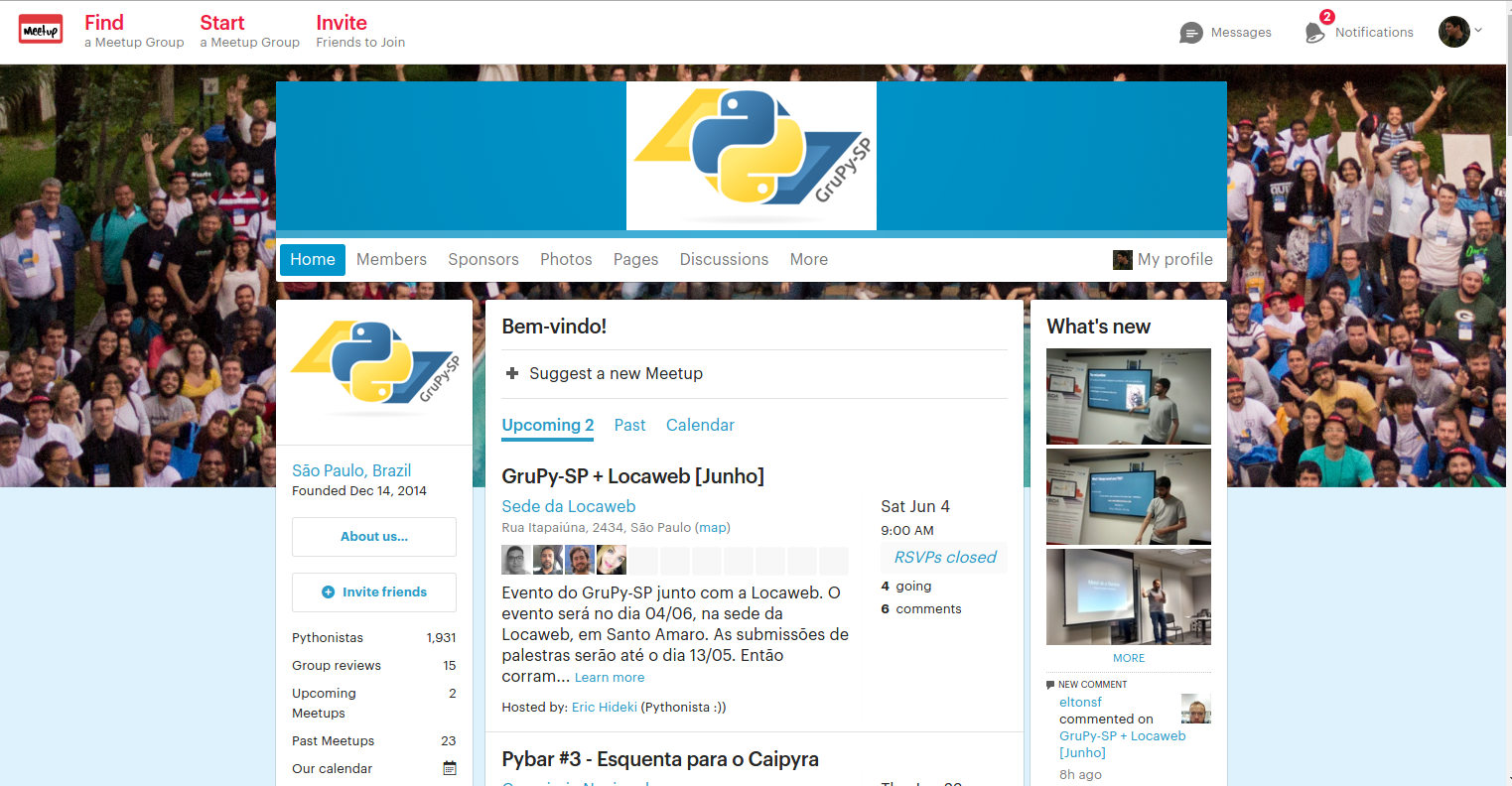Click Learn more in event description

click(610, 678)
